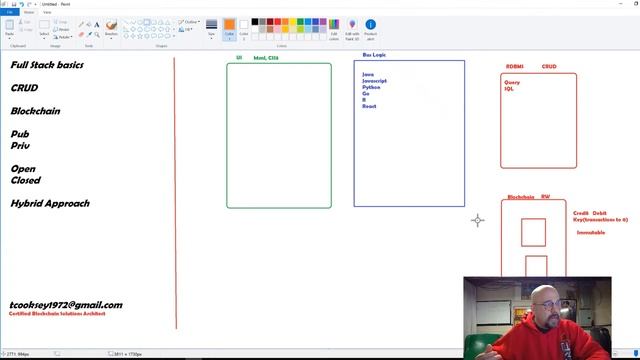
Task: Click the 'CRUD' text in left list
Action: coord(24,88)
